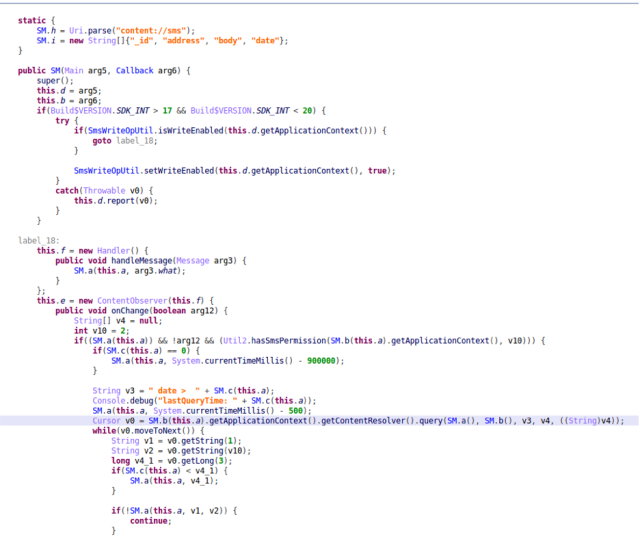Image resolution: width=640 pixels, height=543 pixels.
Task: Select the Uri.parse call
Action: click(132, 31)
